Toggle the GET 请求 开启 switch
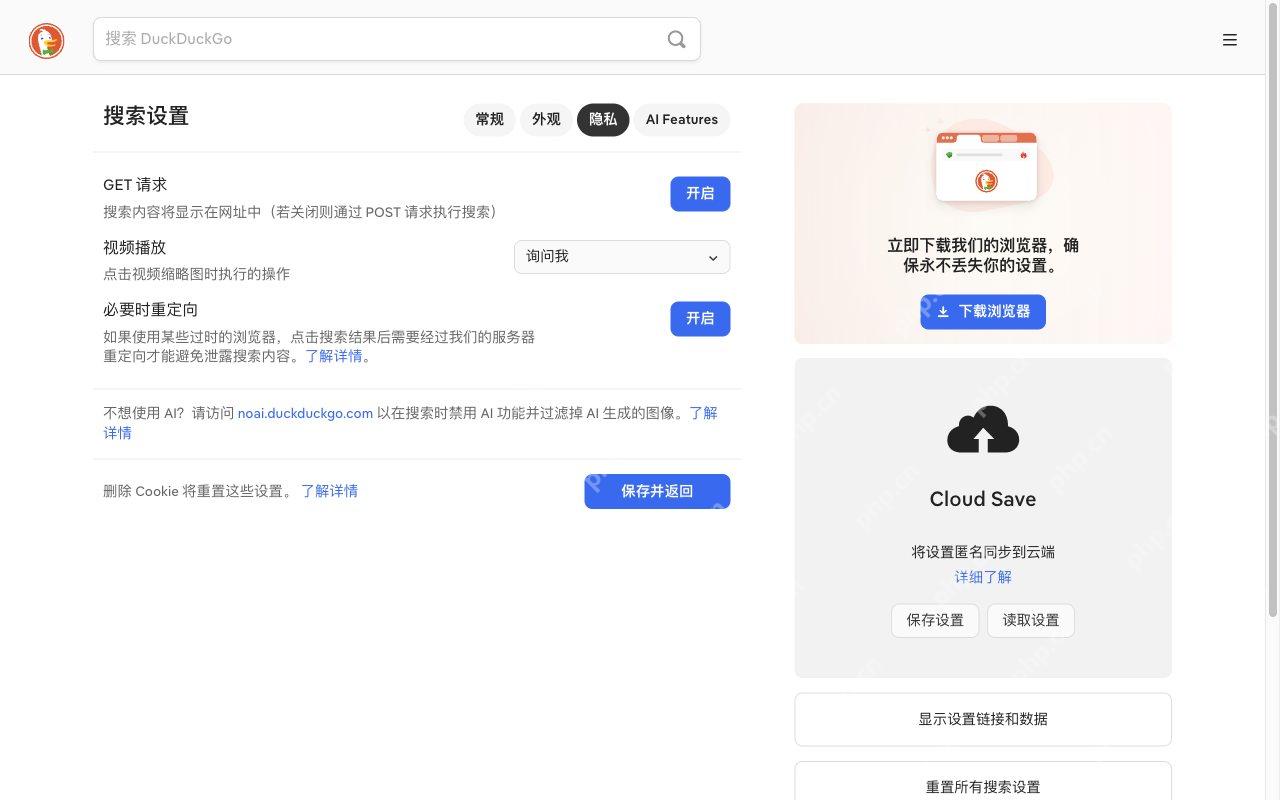 tap(700, 194)
